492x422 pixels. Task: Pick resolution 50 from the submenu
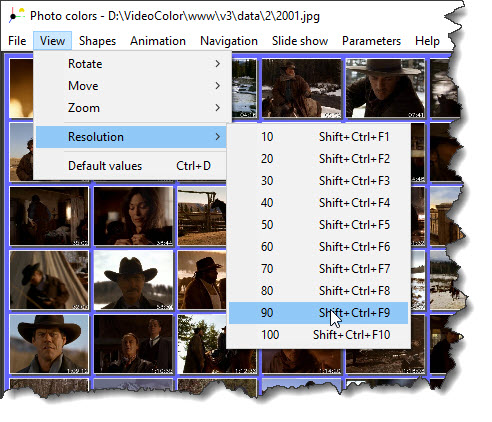coord(318,225)
